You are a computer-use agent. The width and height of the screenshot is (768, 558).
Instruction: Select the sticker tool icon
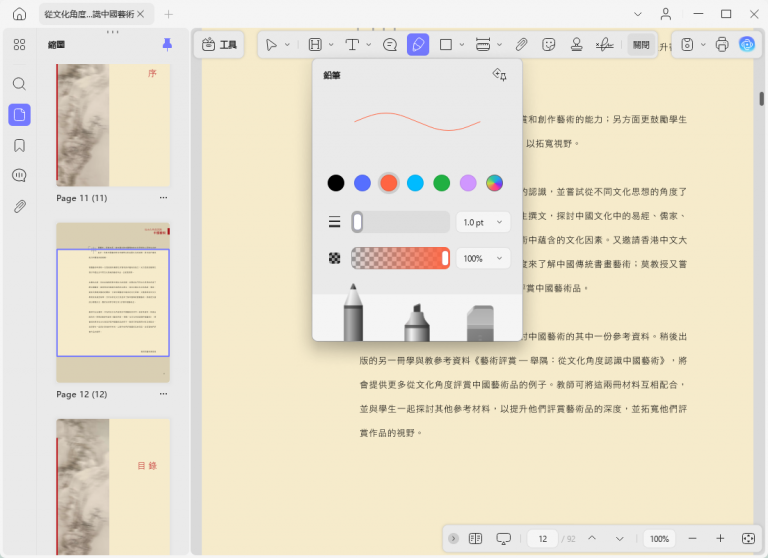[549, 45]
